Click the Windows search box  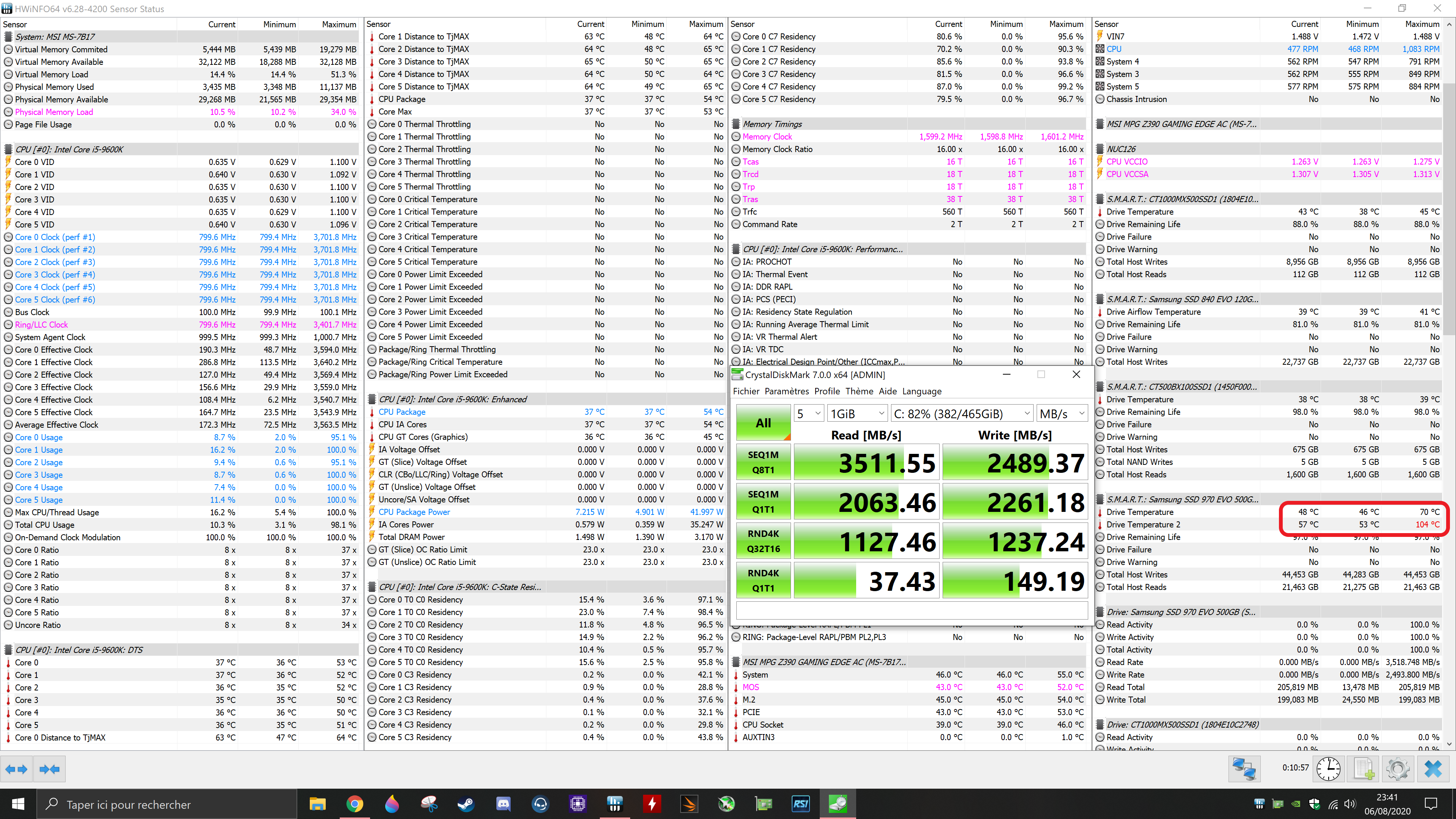pos(167,804)
